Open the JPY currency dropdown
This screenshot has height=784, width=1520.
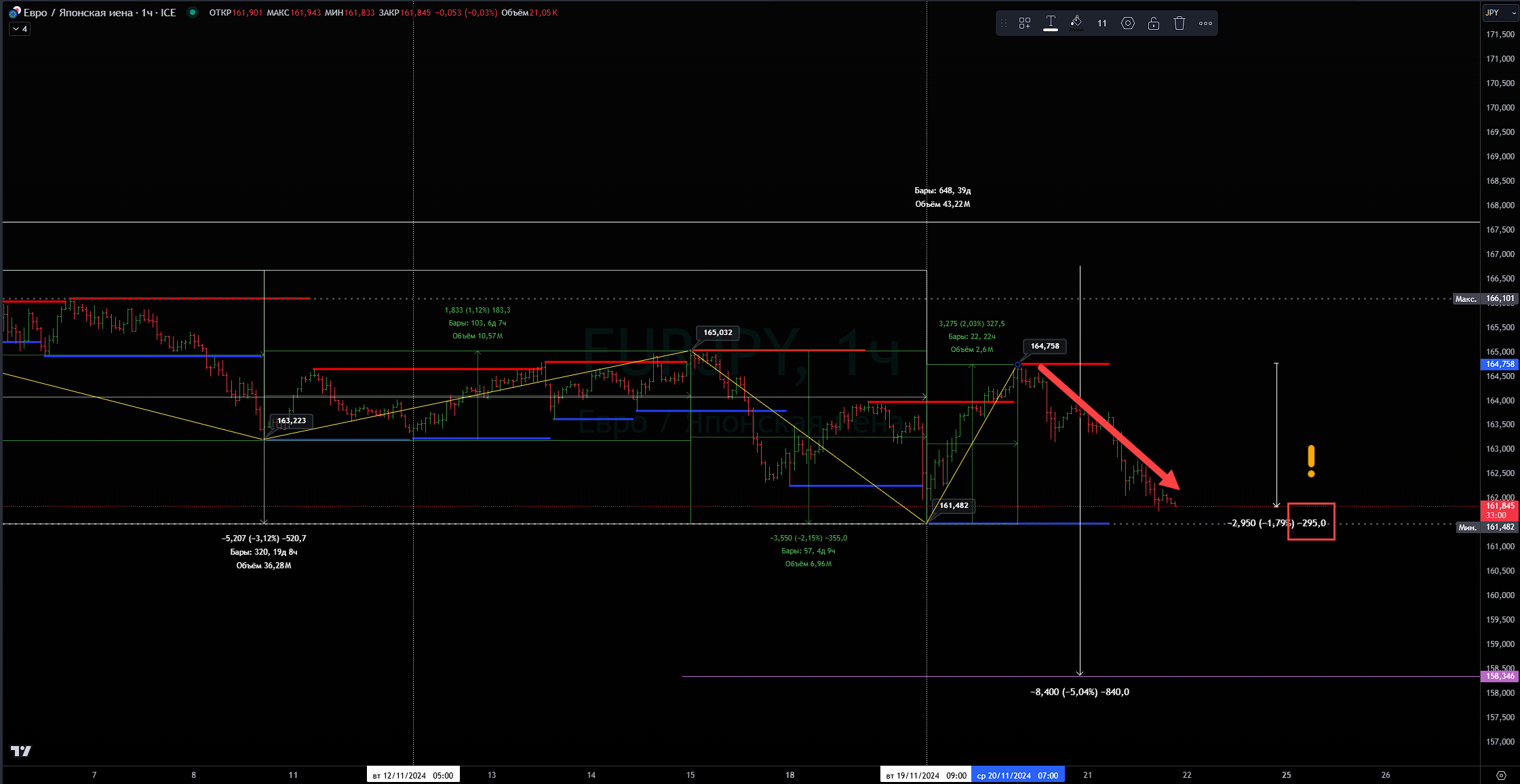coord(1500,13)
